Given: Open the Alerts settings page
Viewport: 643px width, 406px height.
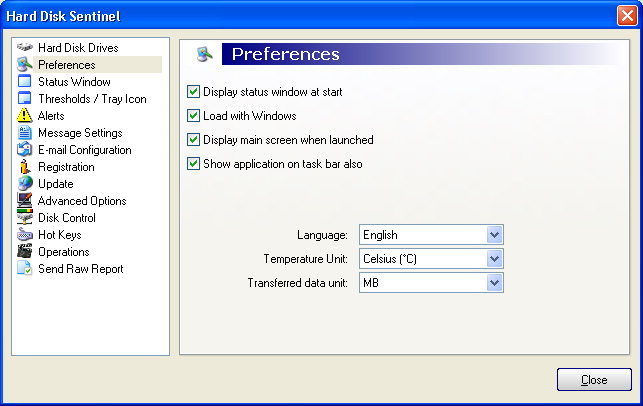Looking at the screenshot, I should 51,116.
